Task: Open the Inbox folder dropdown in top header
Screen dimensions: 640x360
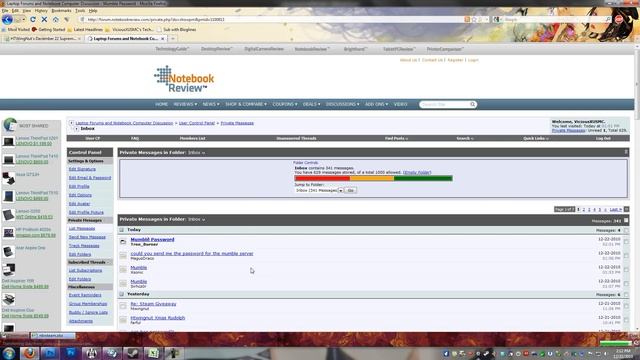Action: point(196,153)
